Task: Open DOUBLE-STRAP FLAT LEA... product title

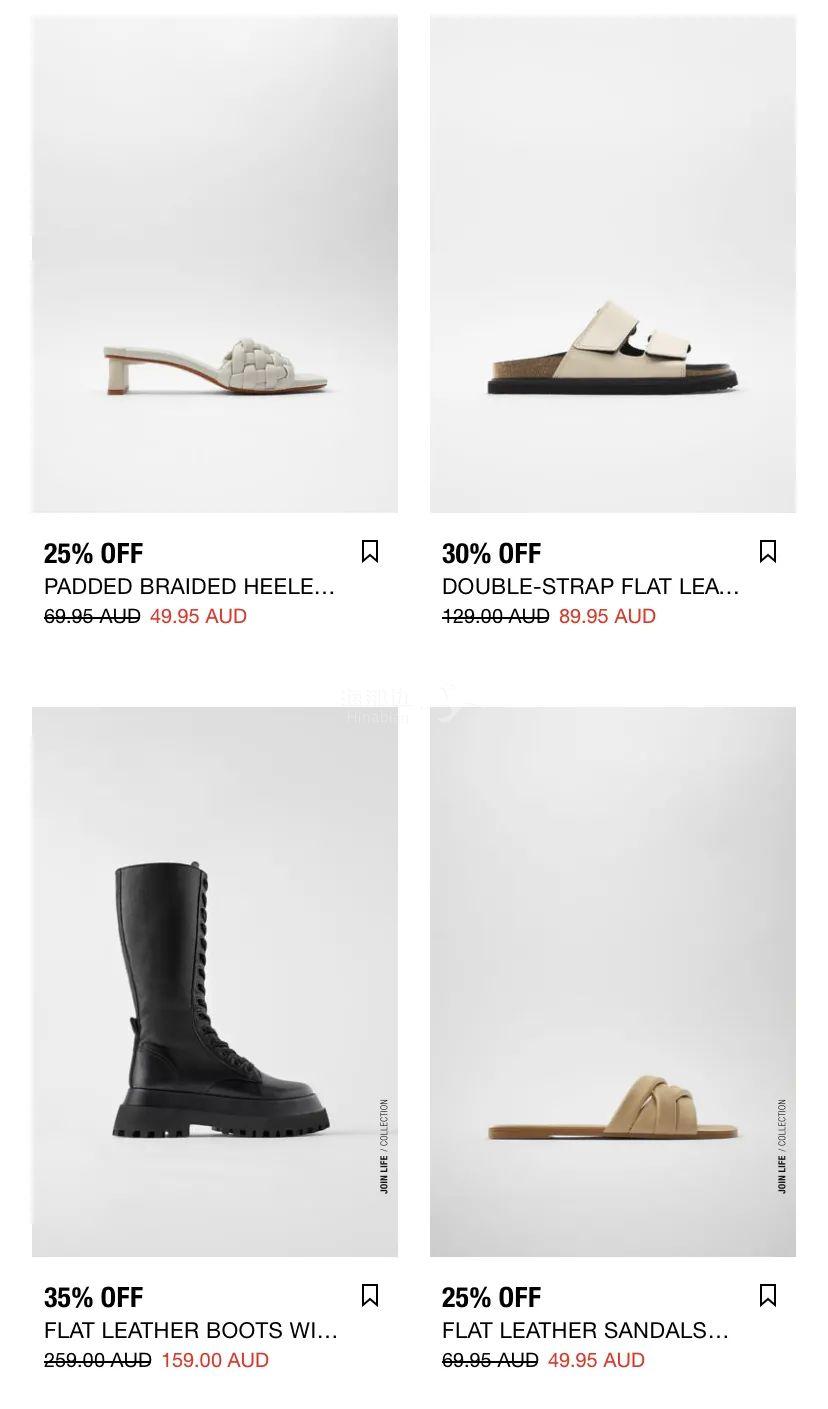Action: pyautogui.click(x=590, y=586)
